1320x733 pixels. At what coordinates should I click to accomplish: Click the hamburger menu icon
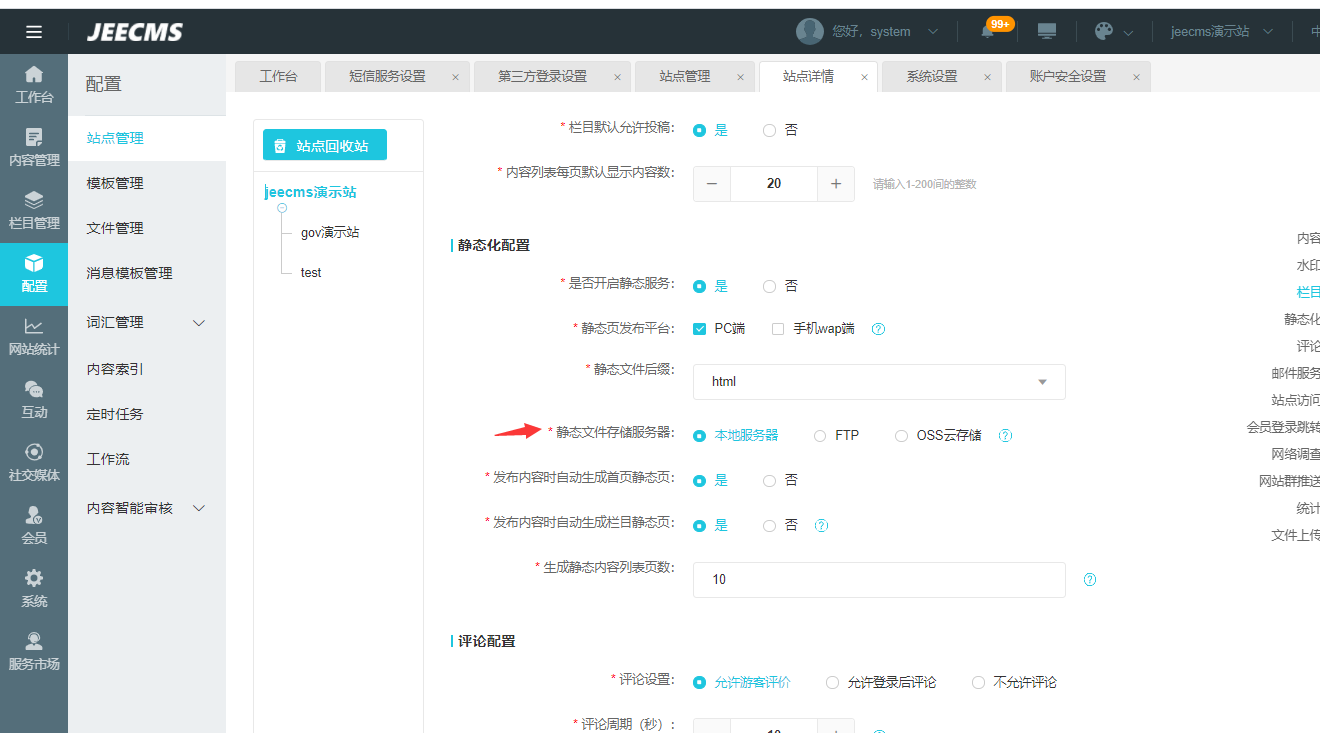point(34,32)
